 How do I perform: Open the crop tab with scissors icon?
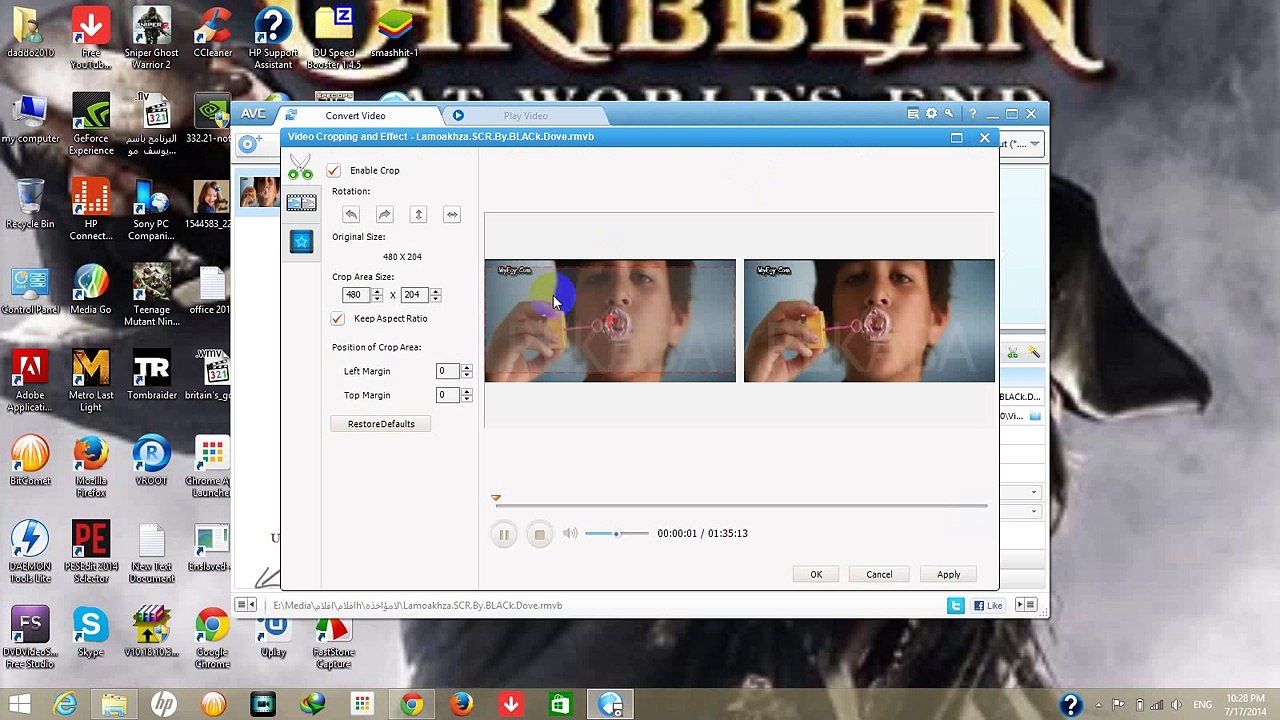click(300, 167)
